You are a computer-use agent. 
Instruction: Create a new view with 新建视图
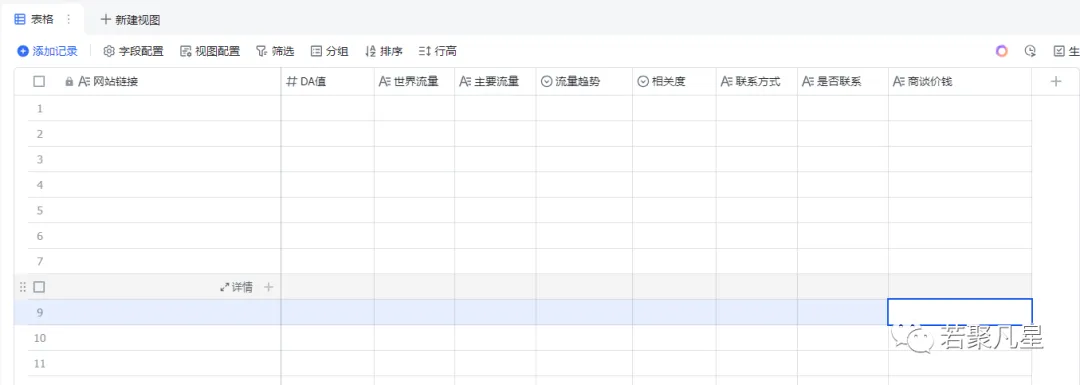click(x=130, y=20)
